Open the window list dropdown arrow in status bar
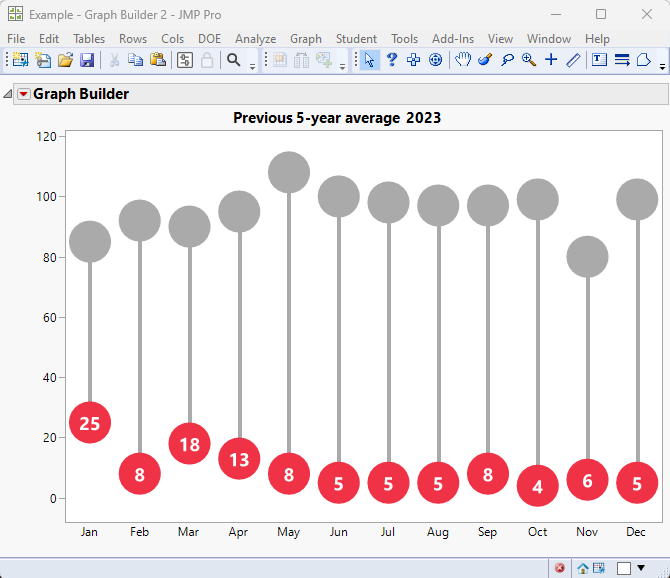Image resolution: width=670 pixels, height=578 pixels. pyautogui.click(x=641, y=568)
